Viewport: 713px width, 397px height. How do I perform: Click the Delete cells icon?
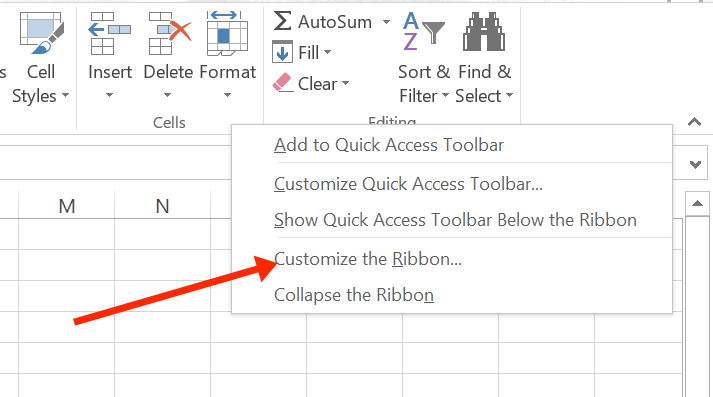pyautogui.click(x=169, y=33)
